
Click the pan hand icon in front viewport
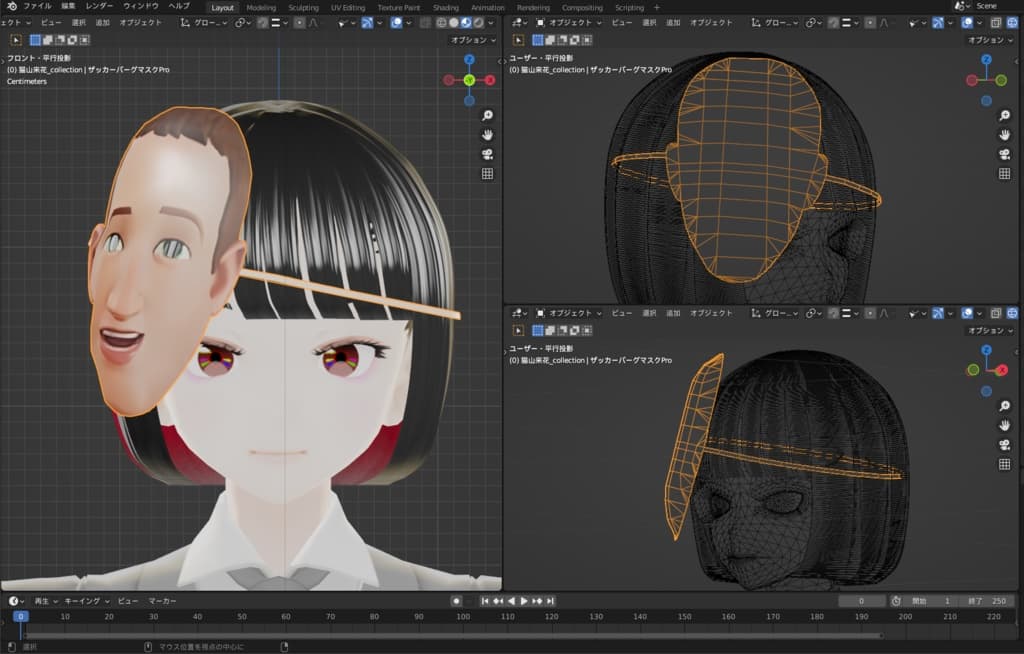pyautogui.click(x=487, y=134)
